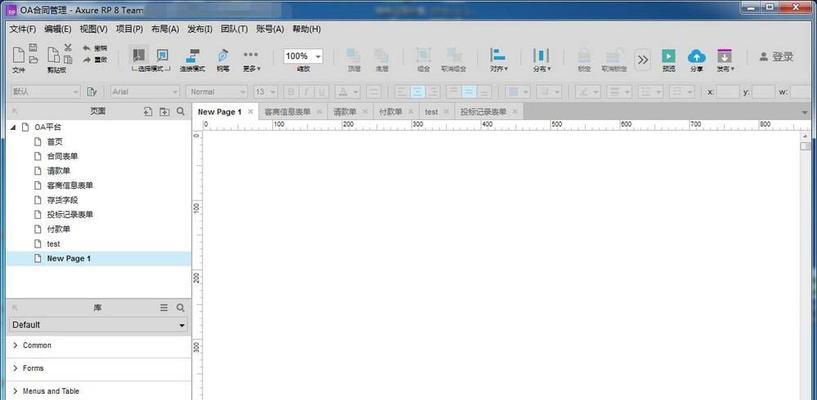Click the Undo arrow (撤销)
The image size is (817, 400).
pos(94,48)
